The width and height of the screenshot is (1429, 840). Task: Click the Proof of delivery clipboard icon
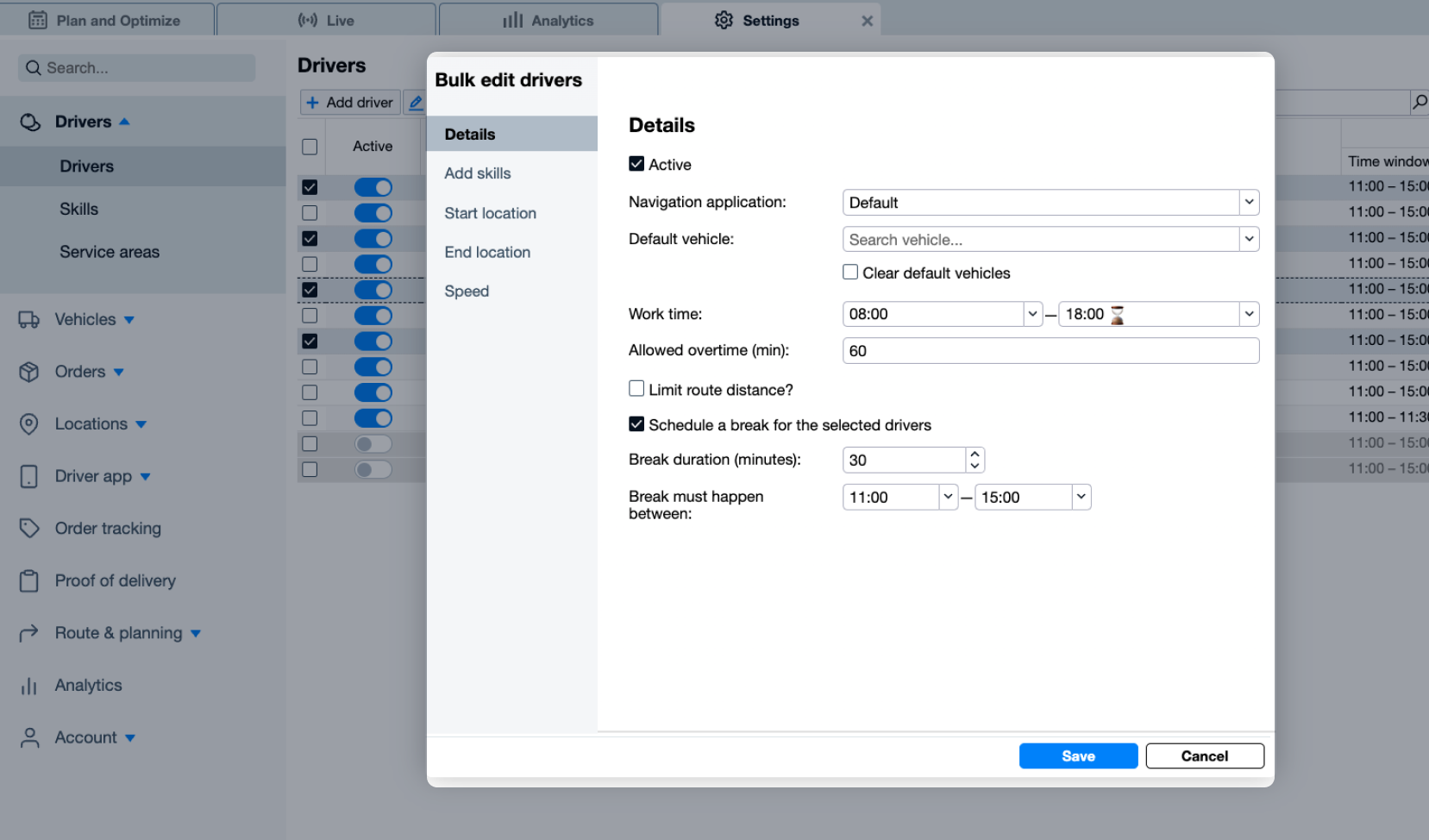[x=29, y=581]
